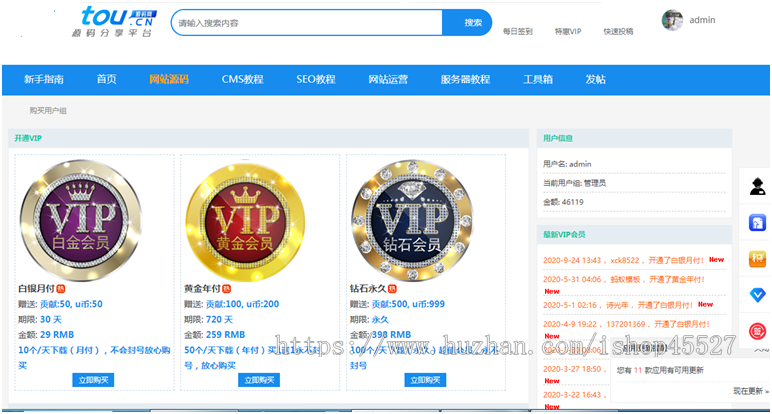Viewport: 772px width, 414px height.
Task: Focus the search input box
Action: (x=307, y=23)
